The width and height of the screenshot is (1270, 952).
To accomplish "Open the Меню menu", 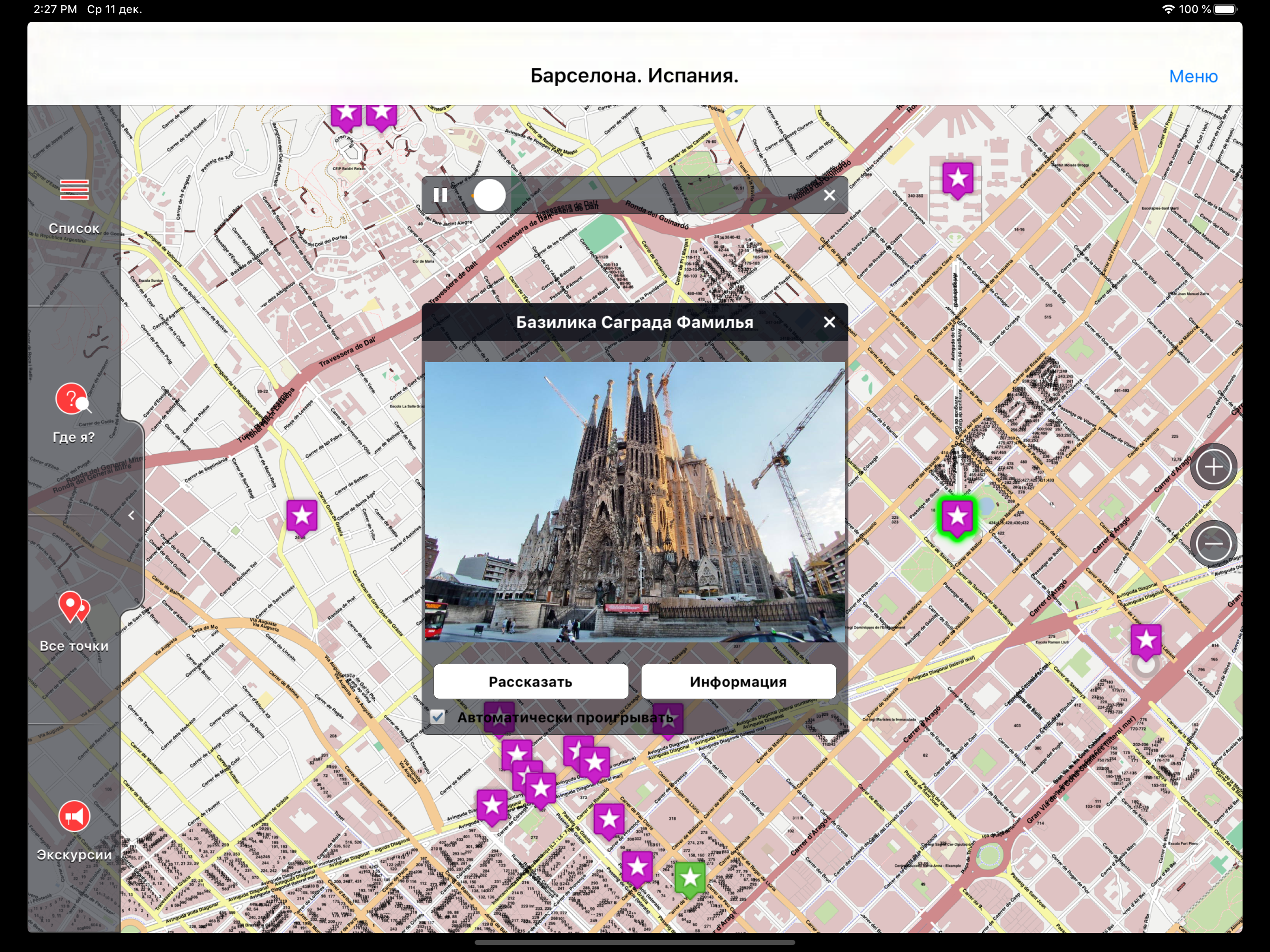I will [1193, 76].
